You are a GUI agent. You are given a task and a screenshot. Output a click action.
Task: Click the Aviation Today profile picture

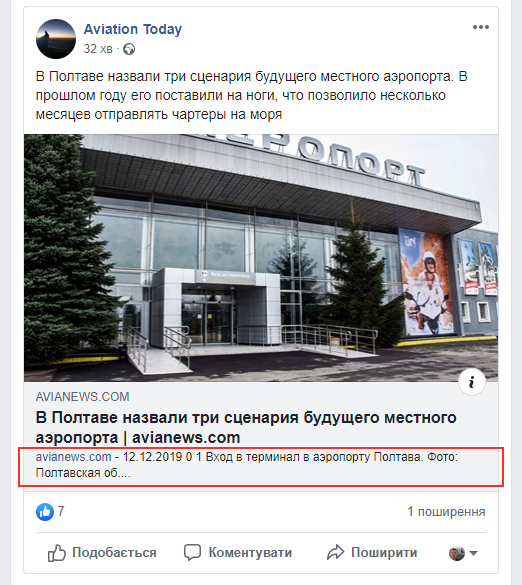pyautogui.click(x=56, y=39)
